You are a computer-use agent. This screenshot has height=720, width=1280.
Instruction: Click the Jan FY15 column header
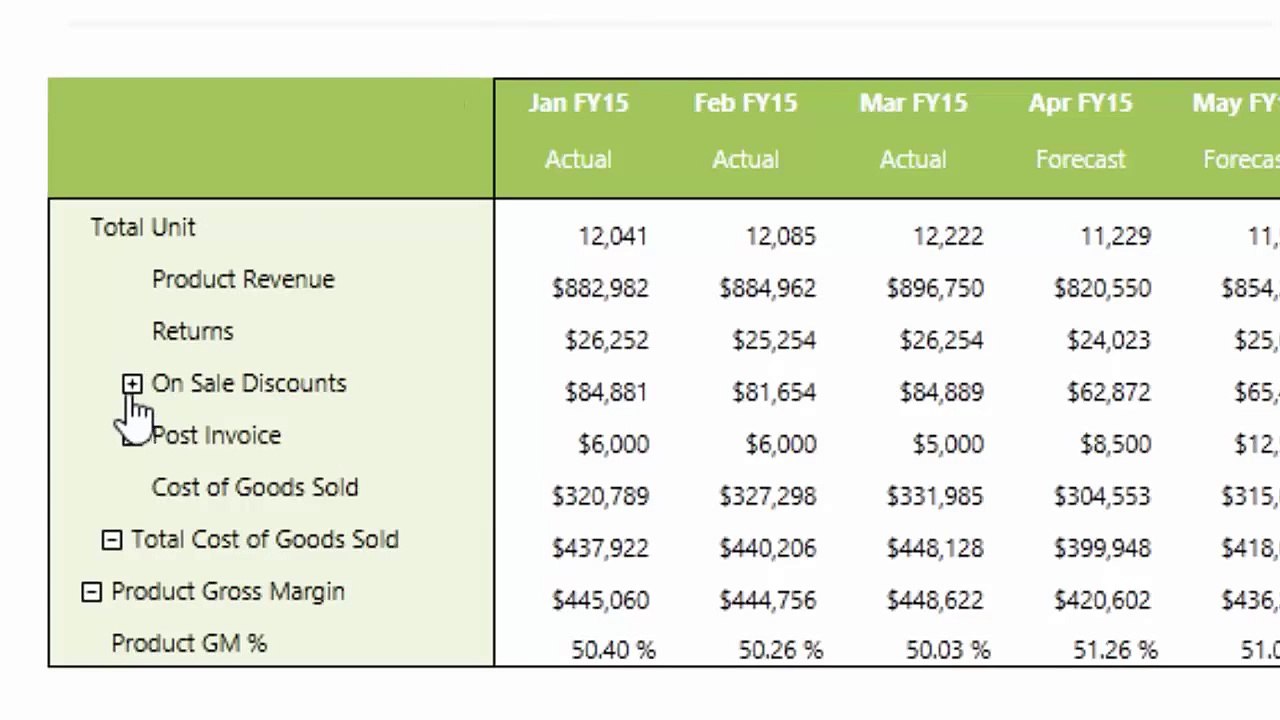pyautogui.click(x=578, y=104)
